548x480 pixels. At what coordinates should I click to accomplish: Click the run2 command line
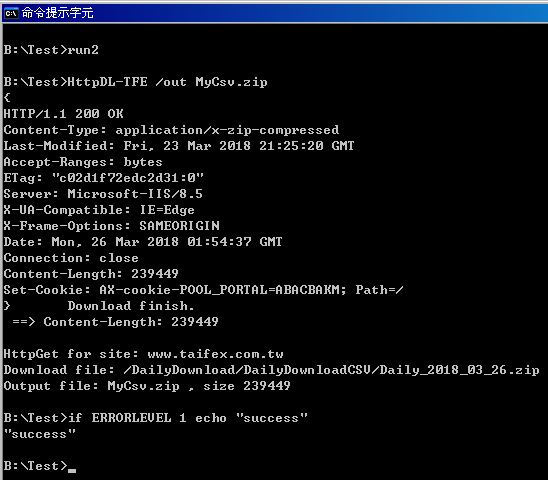click(51, 50)
